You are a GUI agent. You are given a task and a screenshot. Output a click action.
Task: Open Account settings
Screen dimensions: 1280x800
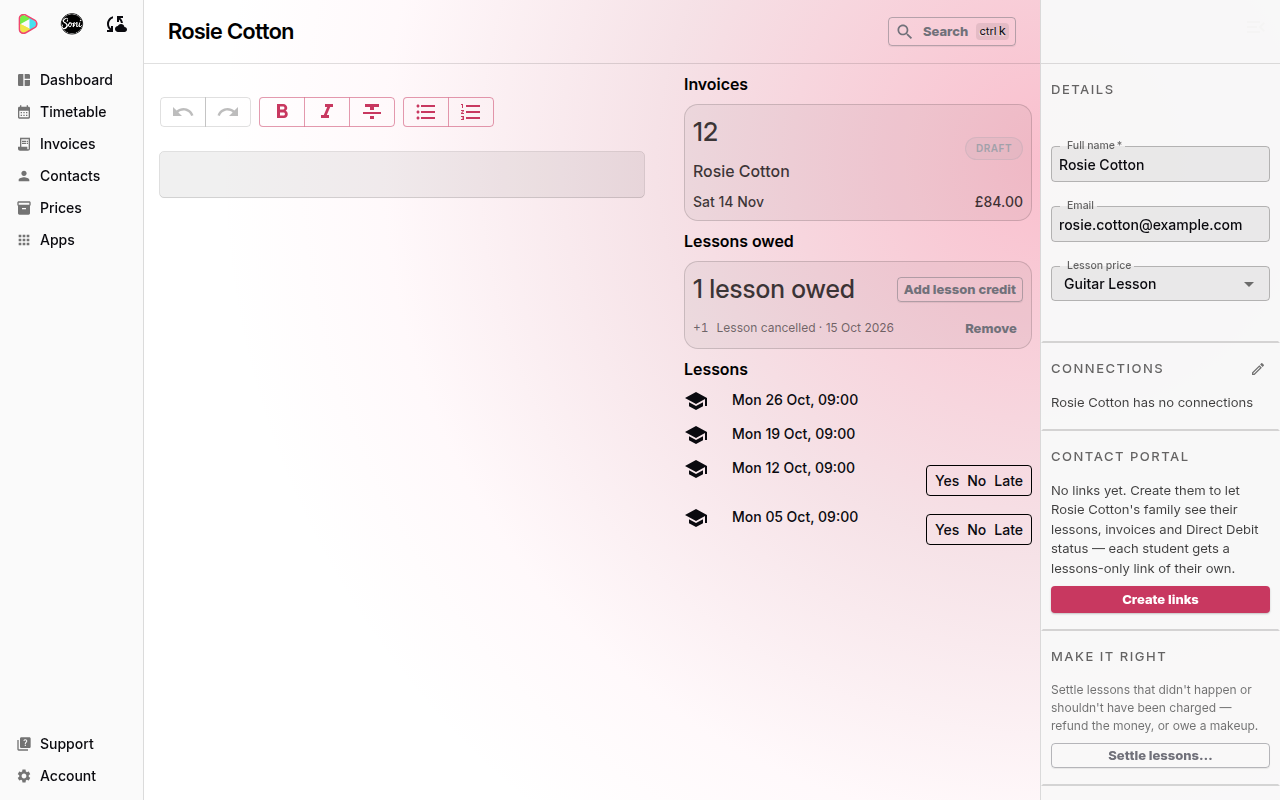(71, 776)
